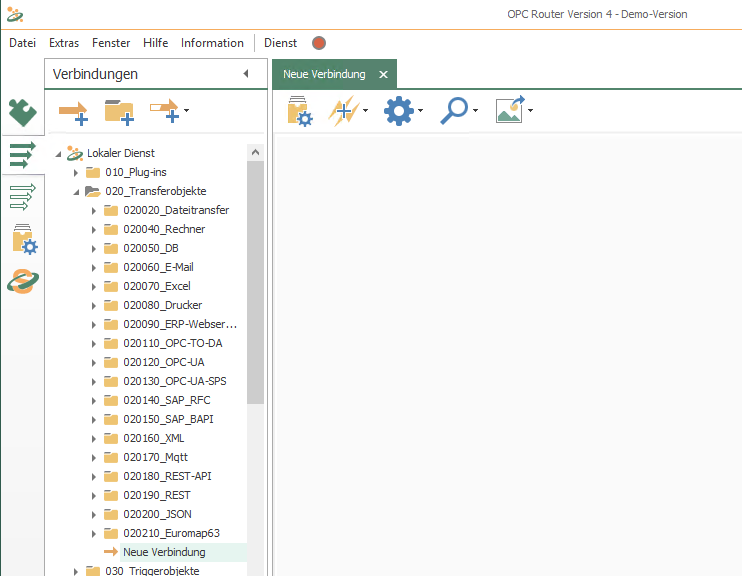Click the OPC Router application logo

coord(15,15)
